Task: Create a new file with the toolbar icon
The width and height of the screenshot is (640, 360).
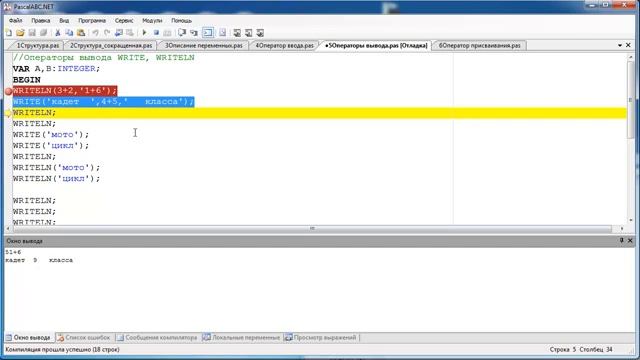Action: (9, 33)
